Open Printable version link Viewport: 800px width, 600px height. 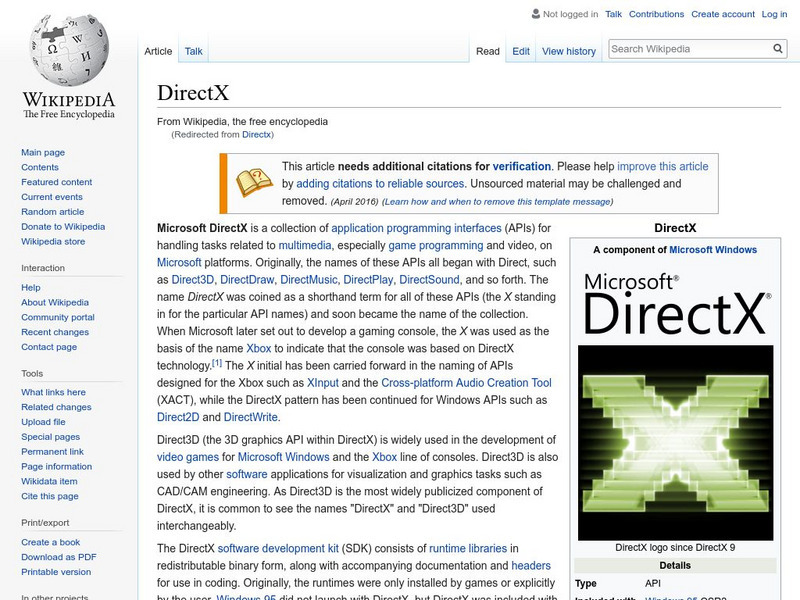pos(56,571)
